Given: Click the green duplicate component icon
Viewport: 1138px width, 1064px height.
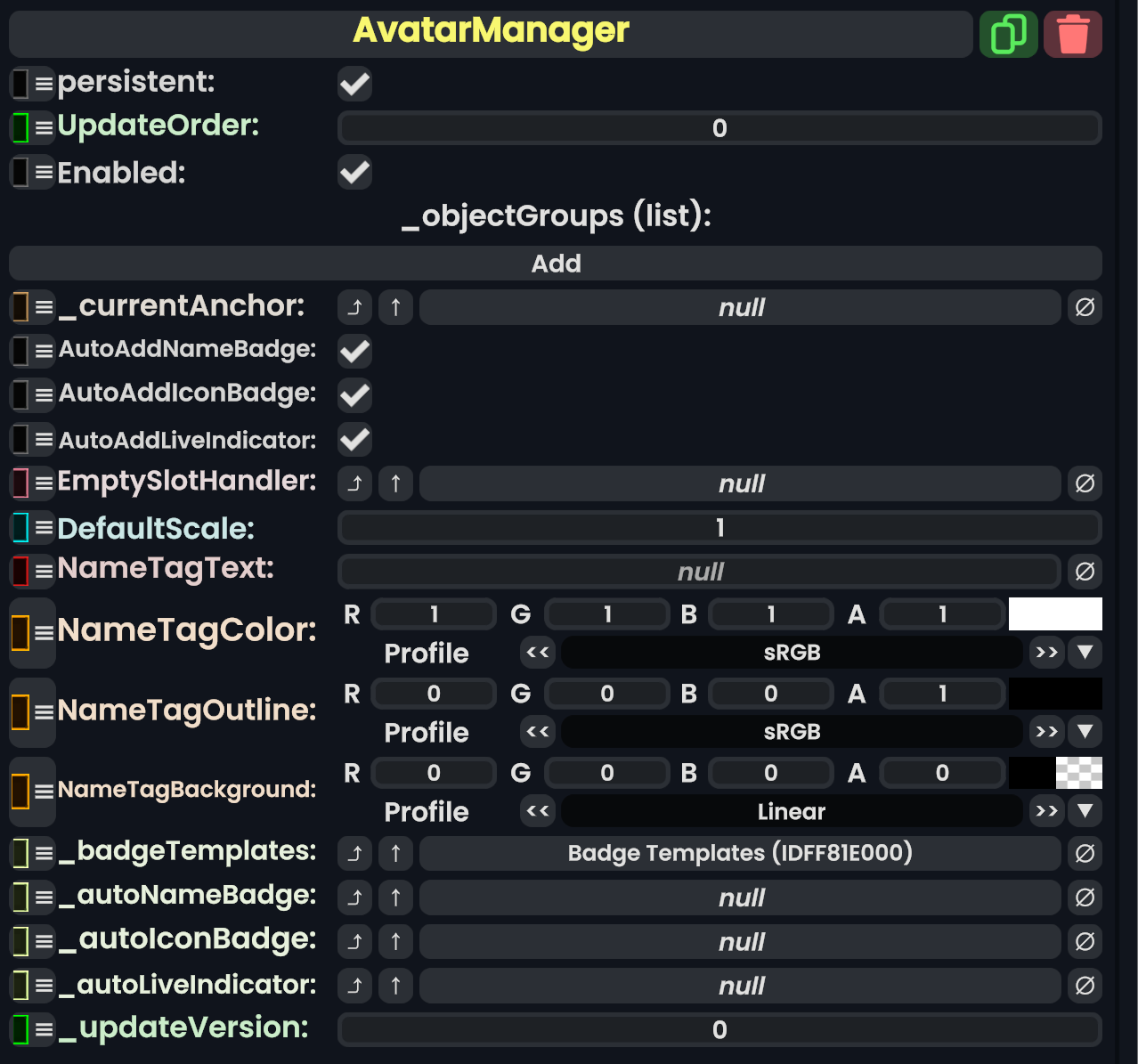Looking at the screenshot, I should 1008,35.
